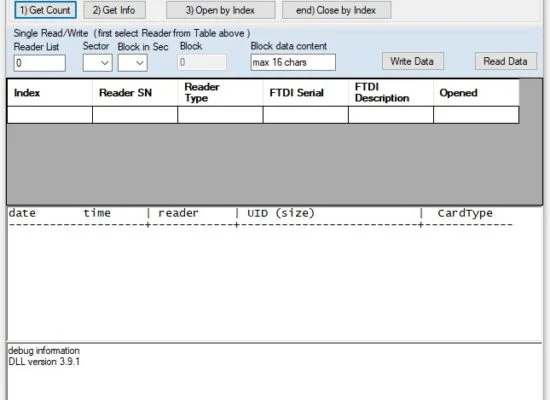550x400 pixels.
Task: Click the FTDI Serial column header
Action: click(x=306, y=93)
